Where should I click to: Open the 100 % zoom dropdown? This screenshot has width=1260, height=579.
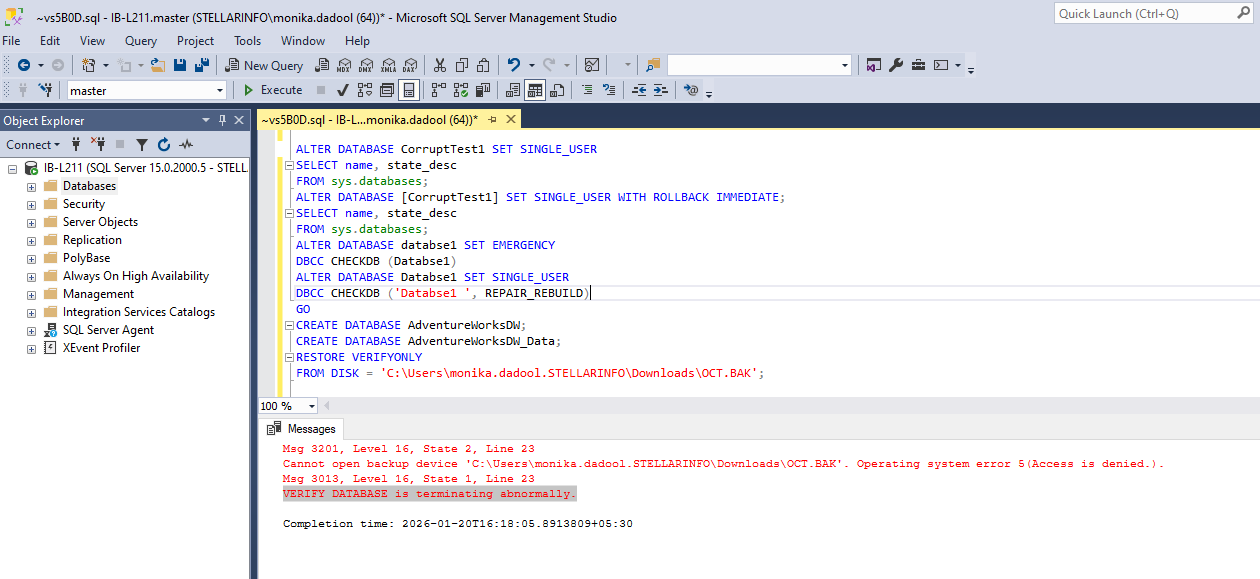312,406
